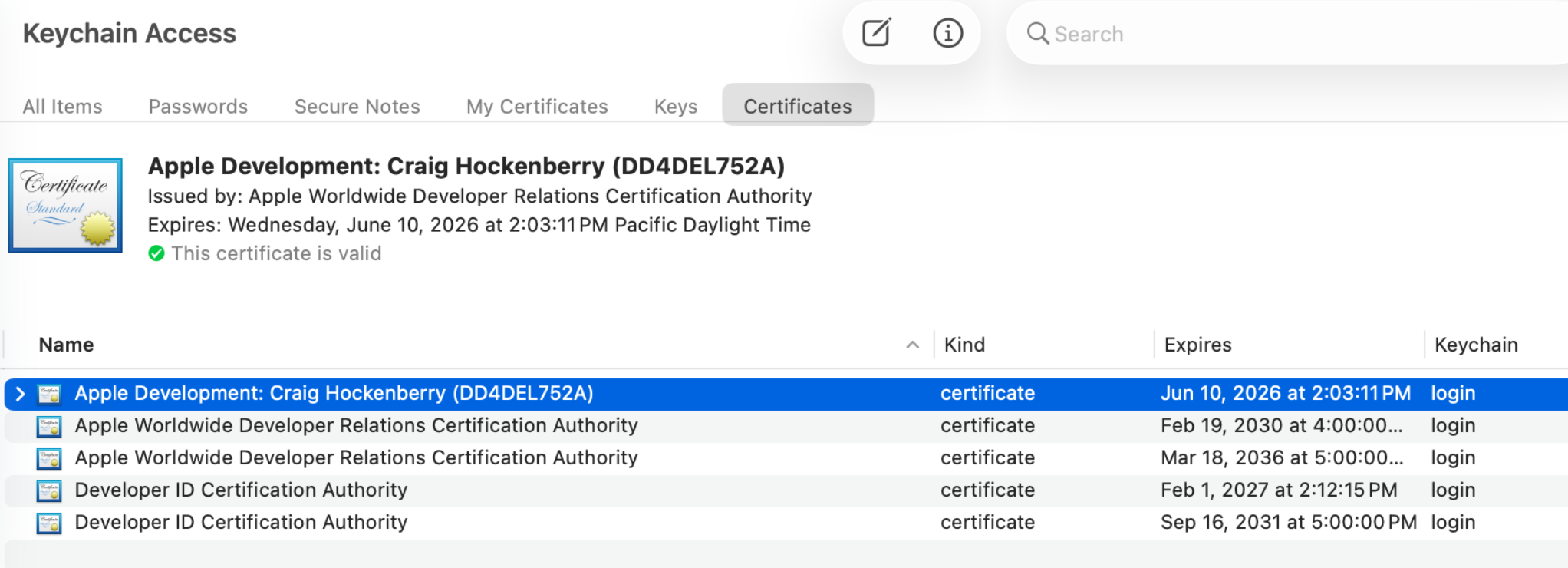Expand the Apple Development certificate disclosure arrow
The height and width of the screenshot is (568, 1568).
(20, 394)
